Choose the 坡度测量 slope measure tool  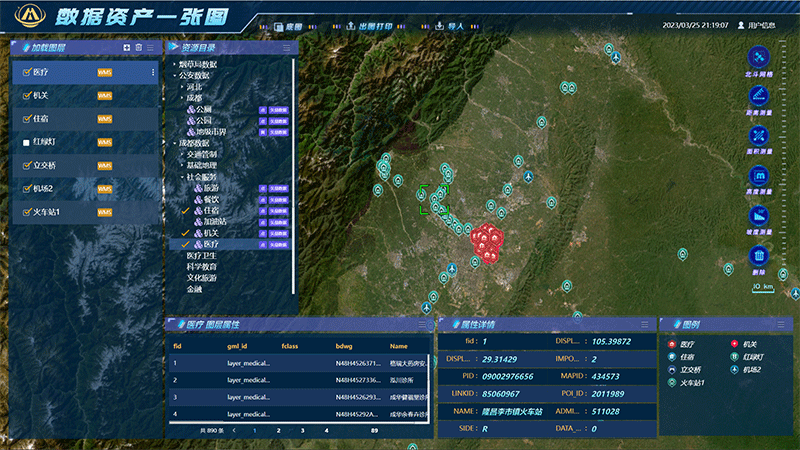[x=759, y=215]
